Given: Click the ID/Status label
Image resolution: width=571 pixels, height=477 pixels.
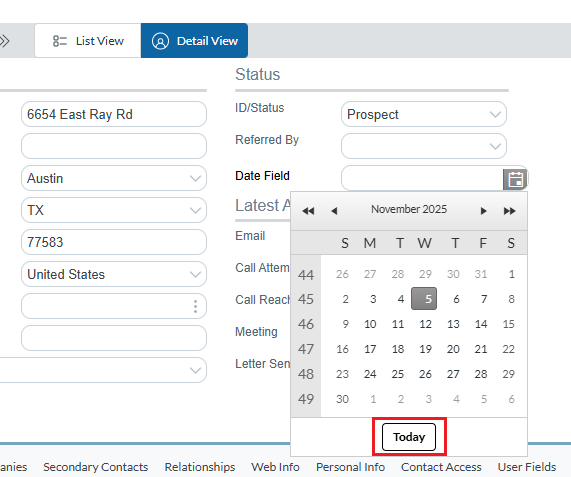Looking at the screenshot, I should [x=260, y=108].
